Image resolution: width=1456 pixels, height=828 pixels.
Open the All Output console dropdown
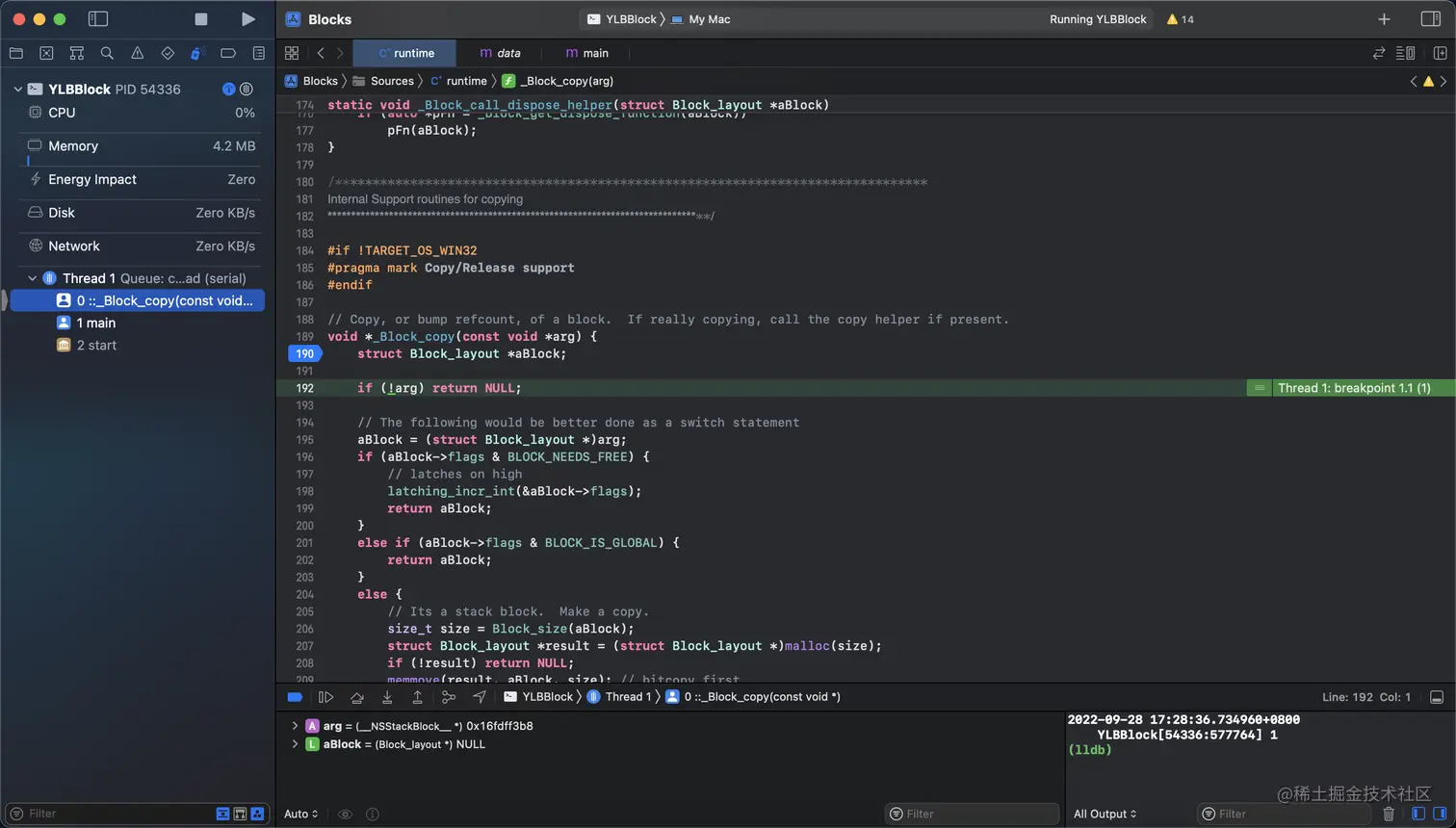[1105, 815]
